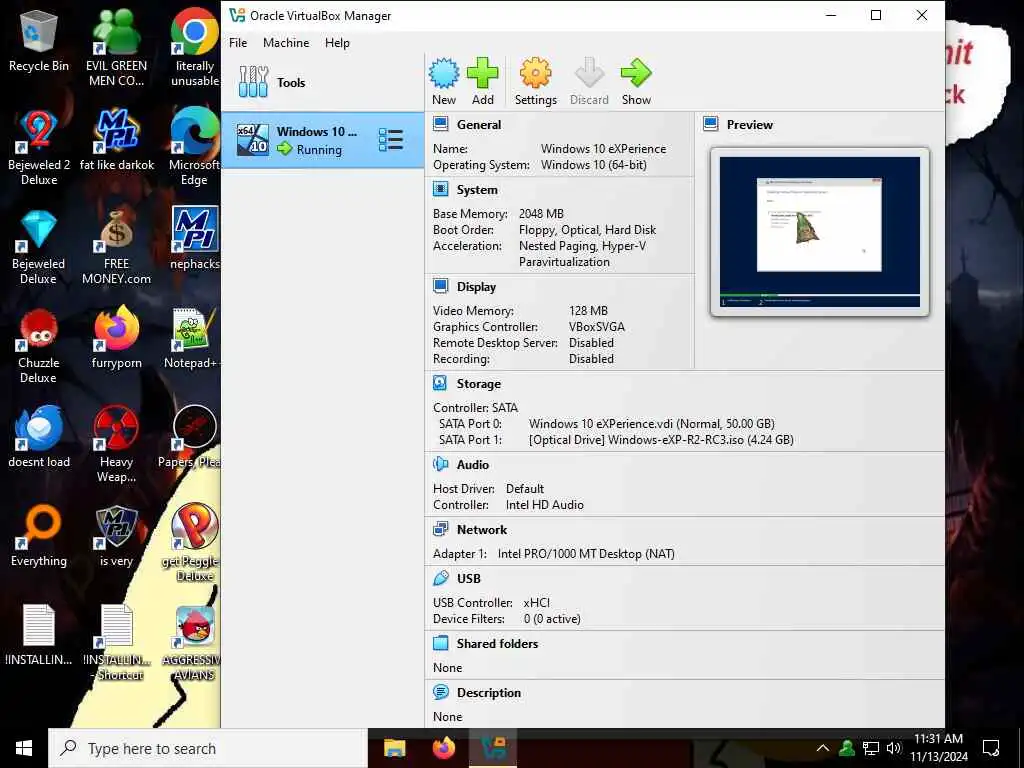Click the Notepad++ desktop icon
The image size is (1024, 768).
[192, 338]
